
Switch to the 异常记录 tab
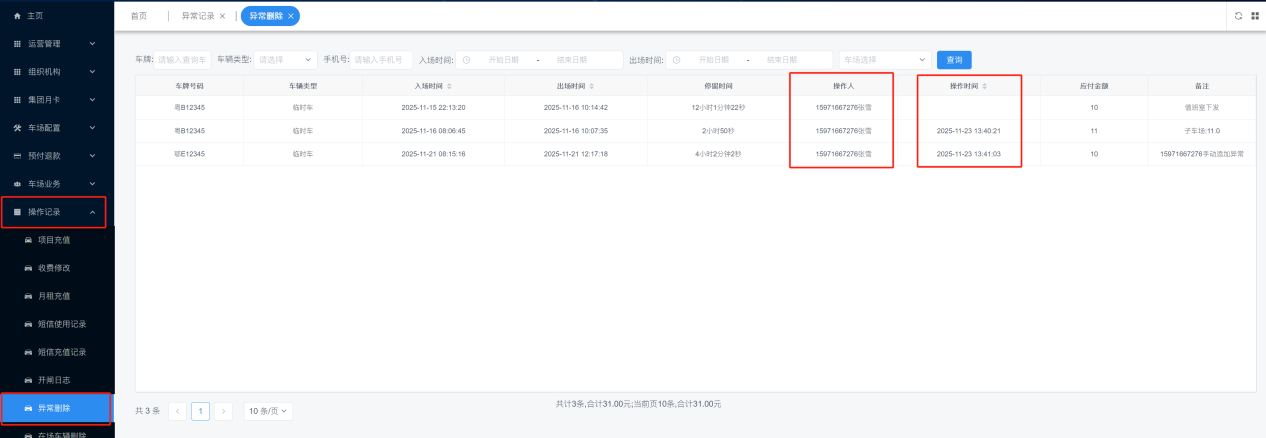pyautogui.click(x=196, y=16)
